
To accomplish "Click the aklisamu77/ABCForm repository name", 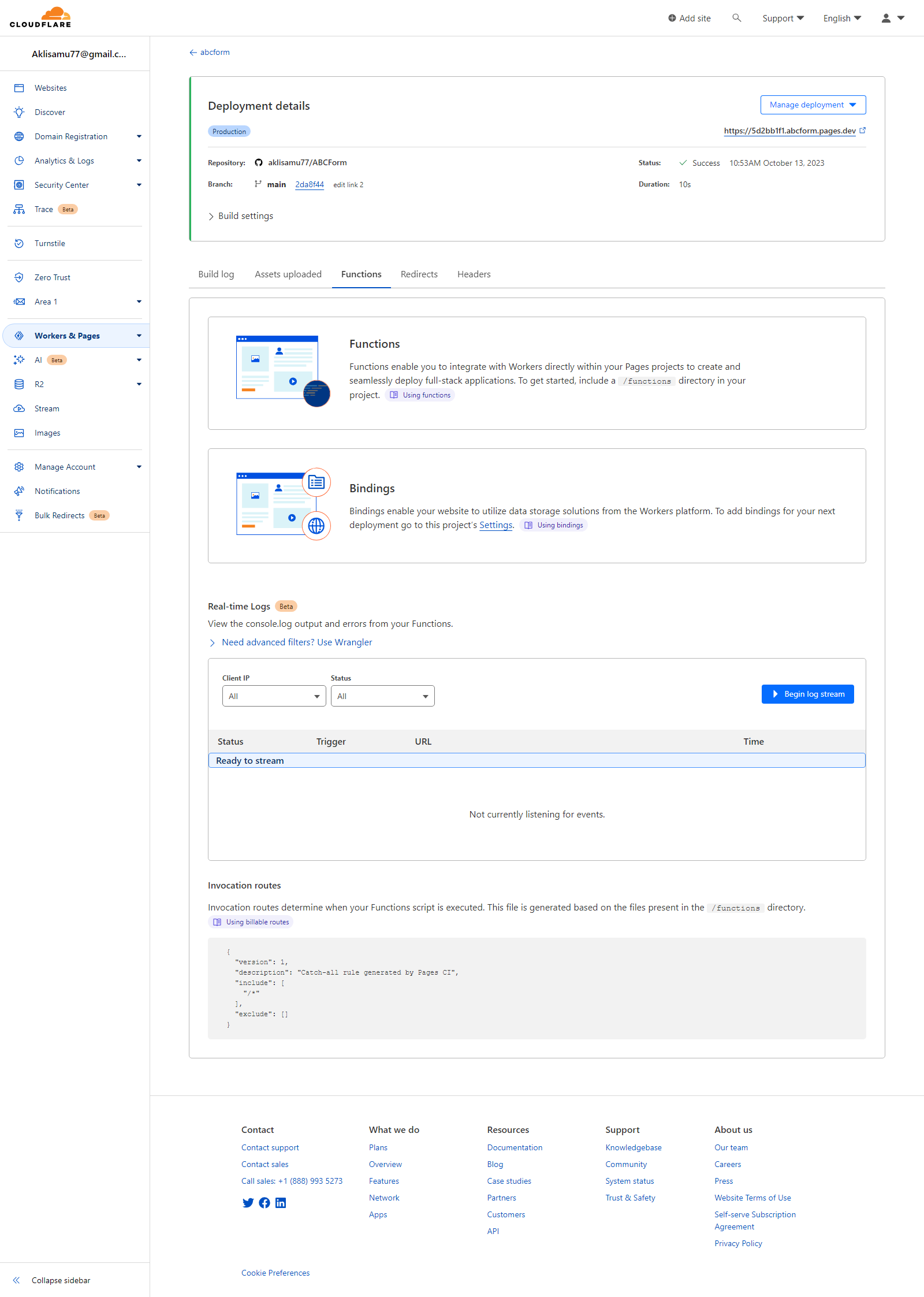I will click(x=307, y=163).
